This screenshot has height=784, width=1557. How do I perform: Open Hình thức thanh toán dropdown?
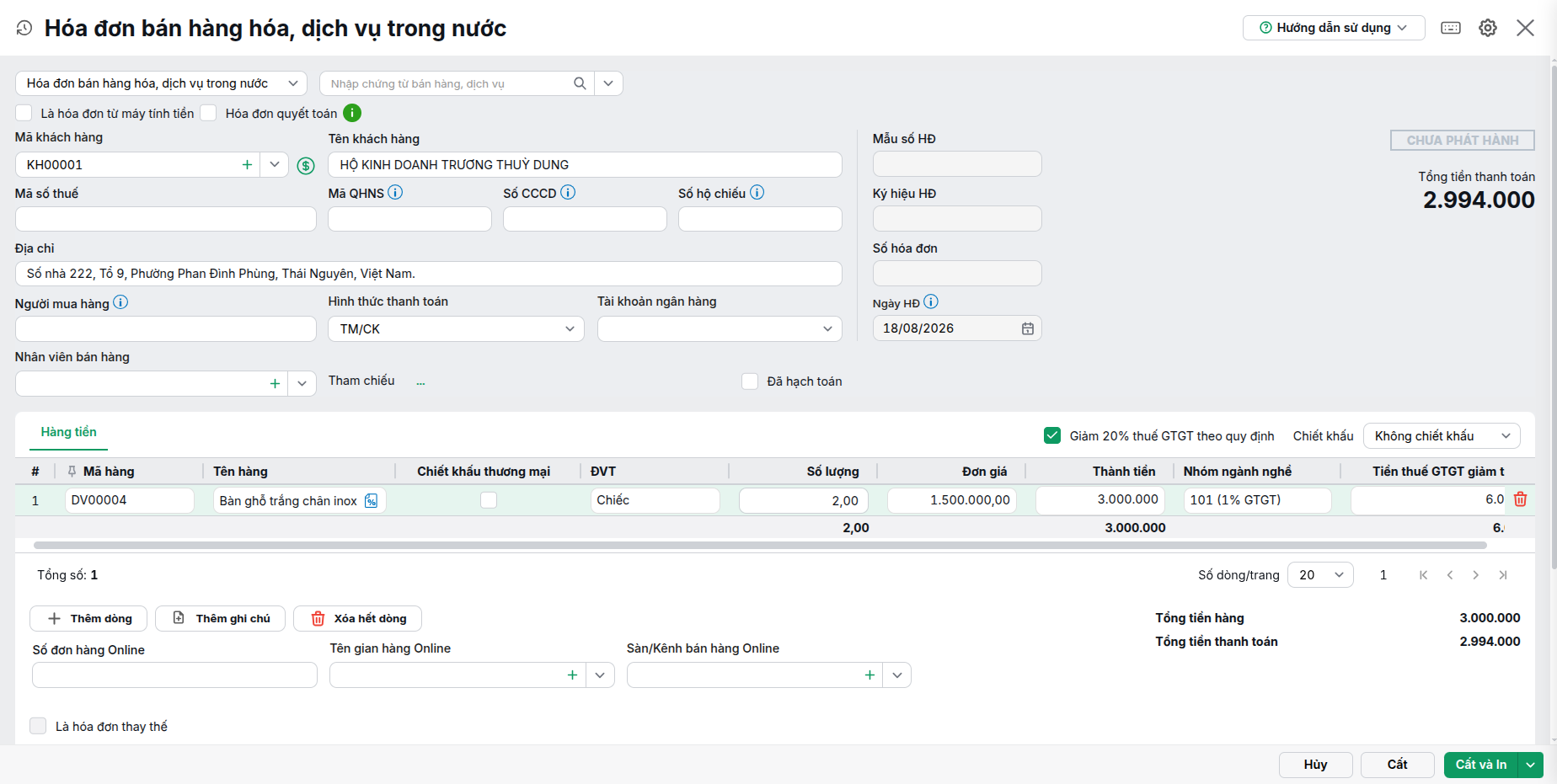coord(456,329)
